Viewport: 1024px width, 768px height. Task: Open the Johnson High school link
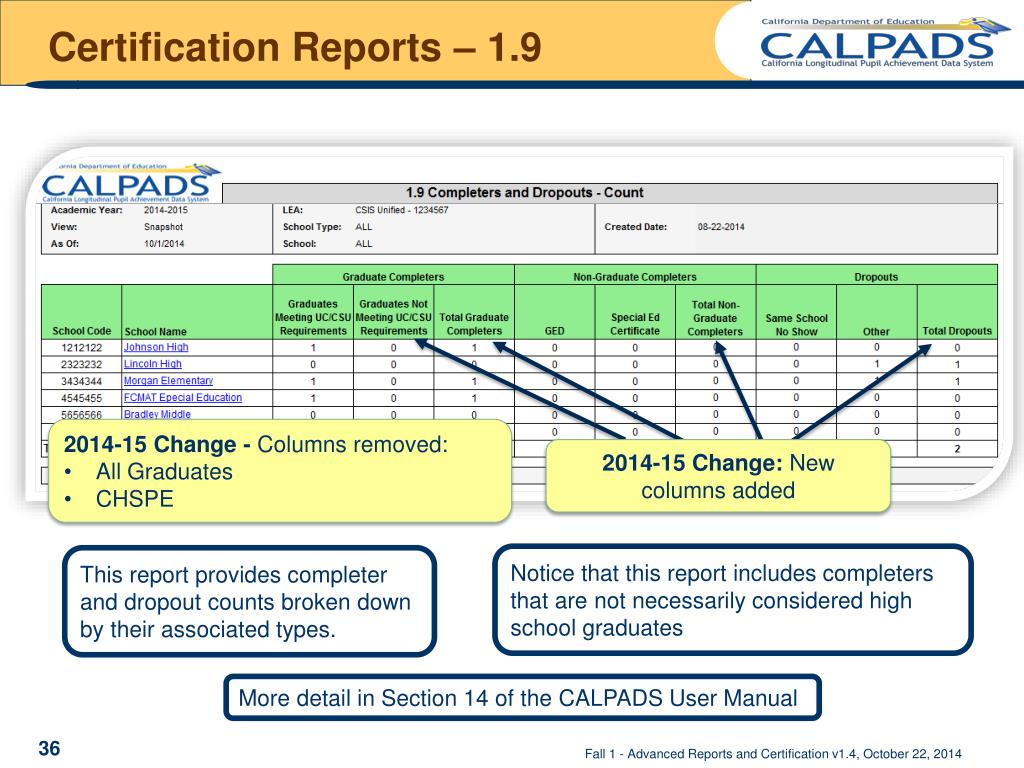156,347
